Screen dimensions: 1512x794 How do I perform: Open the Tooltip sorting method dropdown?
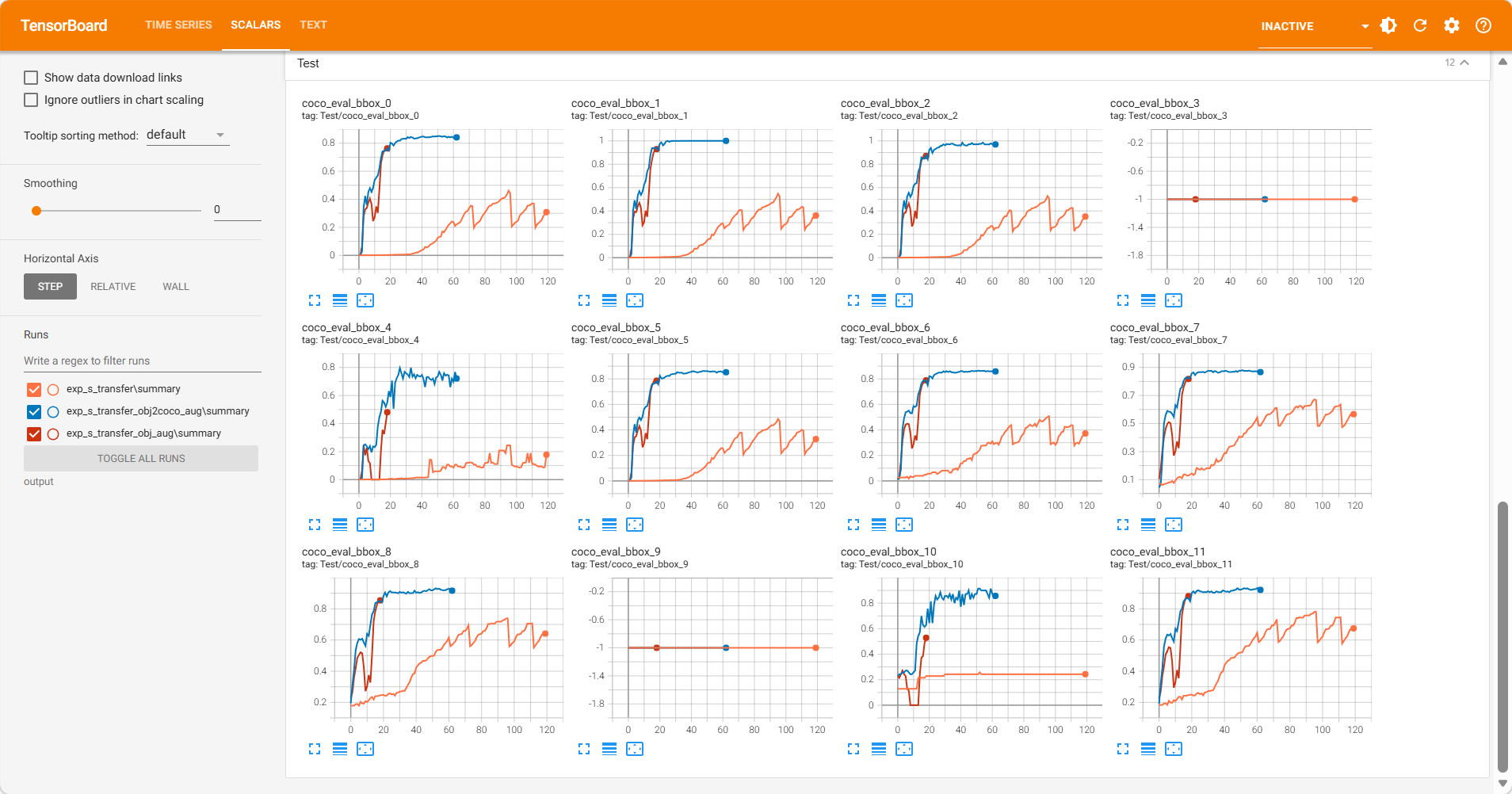click(x=187, y=136)
